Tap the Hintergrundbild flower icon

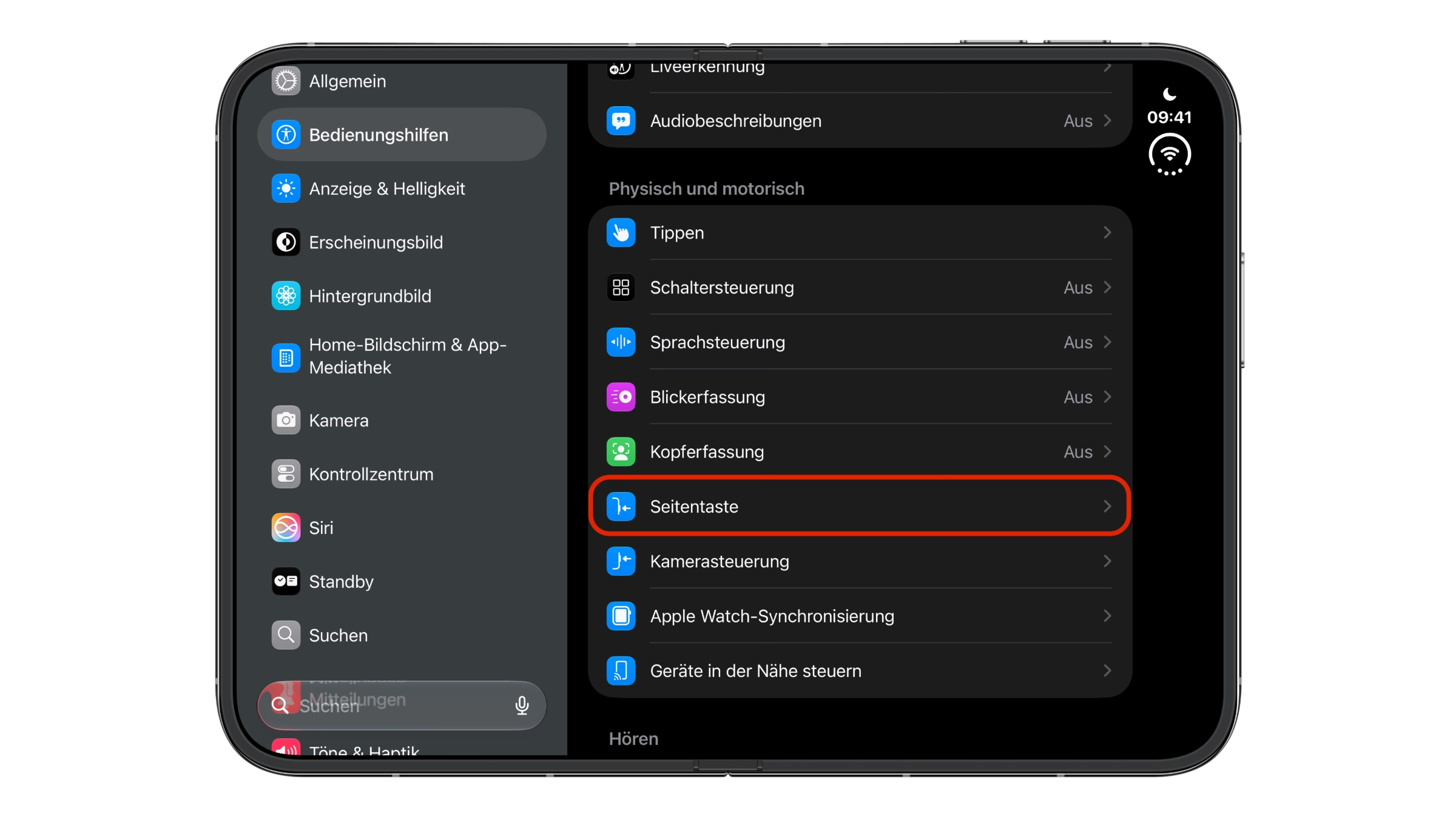[x=286, y=296]
